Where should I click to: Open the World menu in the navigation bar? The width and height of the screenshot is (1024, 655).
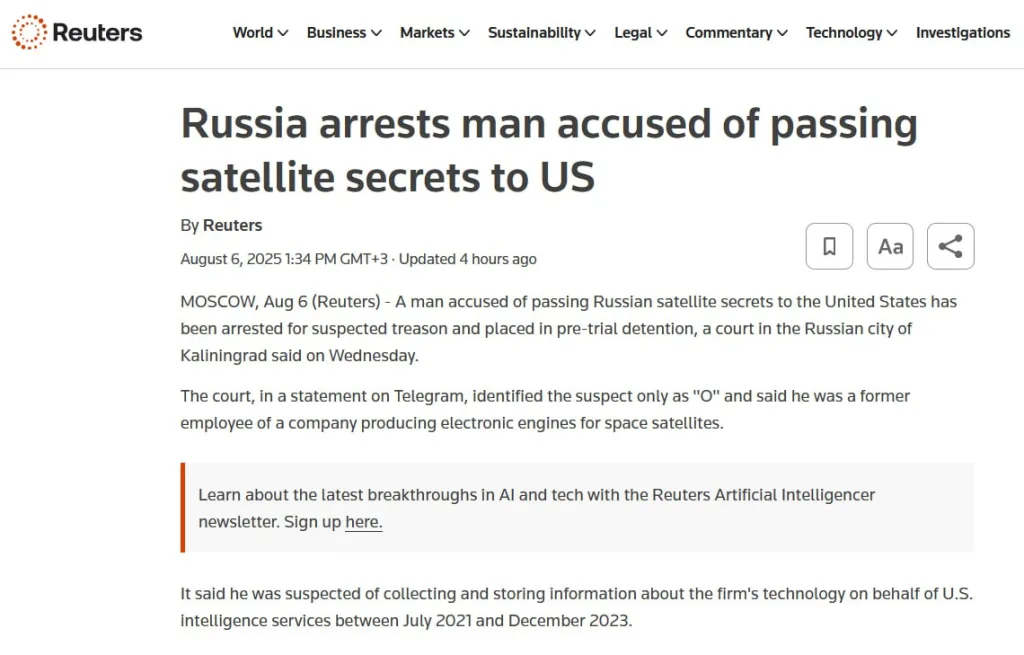[260, 32]
